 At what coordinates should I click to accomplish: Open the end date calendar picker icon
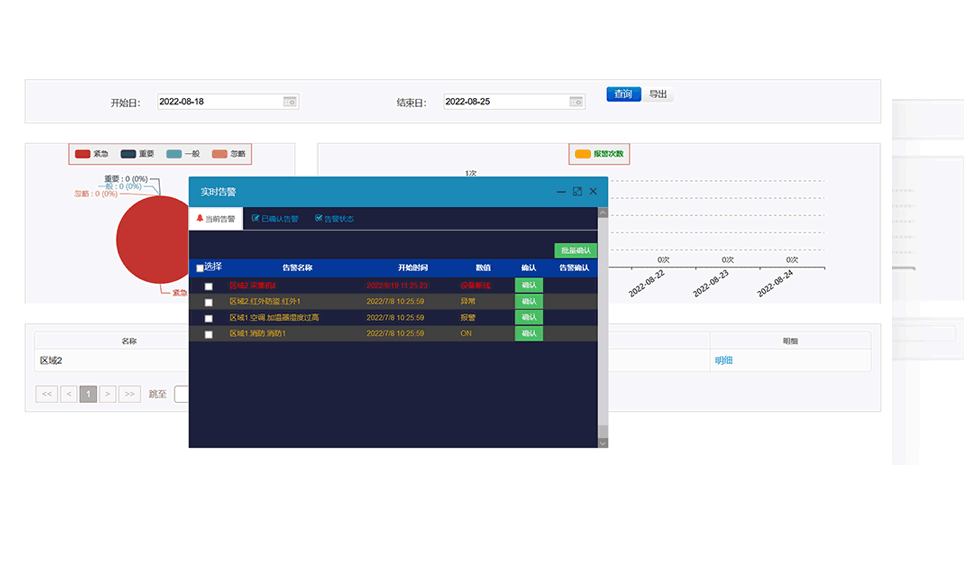click(576, 102)
